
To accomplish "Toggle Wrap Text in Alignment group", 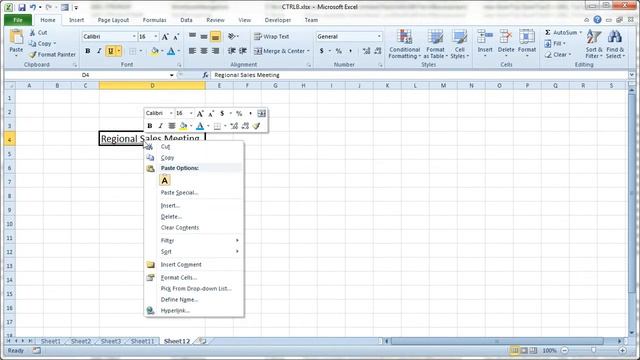I will tap(271, 37).
